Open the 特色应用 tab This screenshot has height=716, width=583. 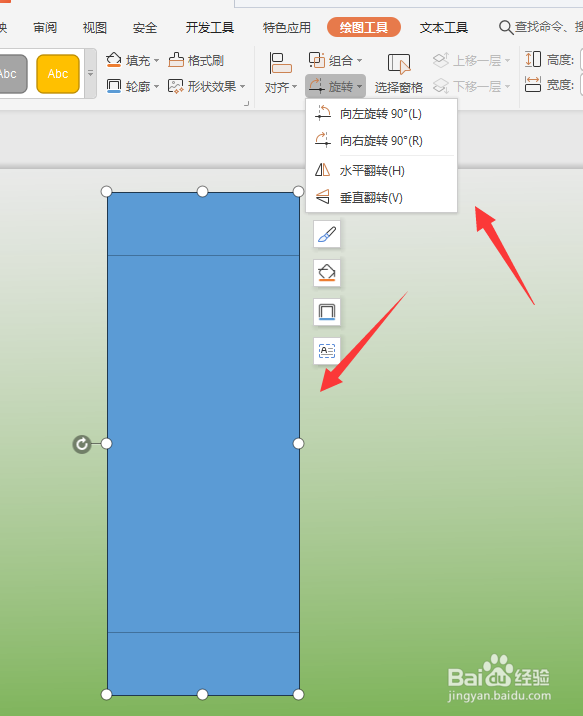tap(286, 28)
